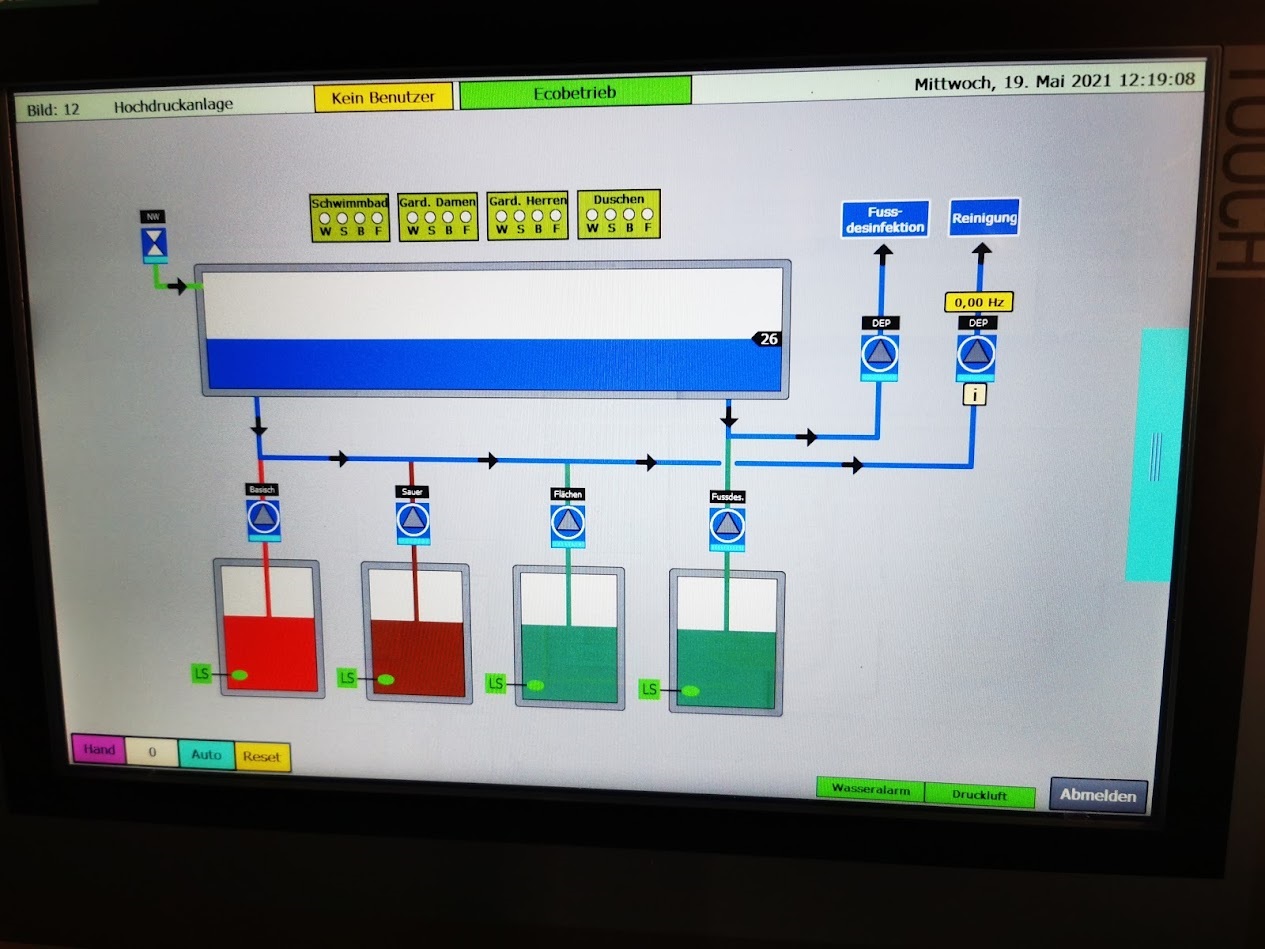Viewport: 1265px width, 949px height.
Task: Click the 0,00 Hz frequency field
Action: pyautogui.click(x=979, y=301)
